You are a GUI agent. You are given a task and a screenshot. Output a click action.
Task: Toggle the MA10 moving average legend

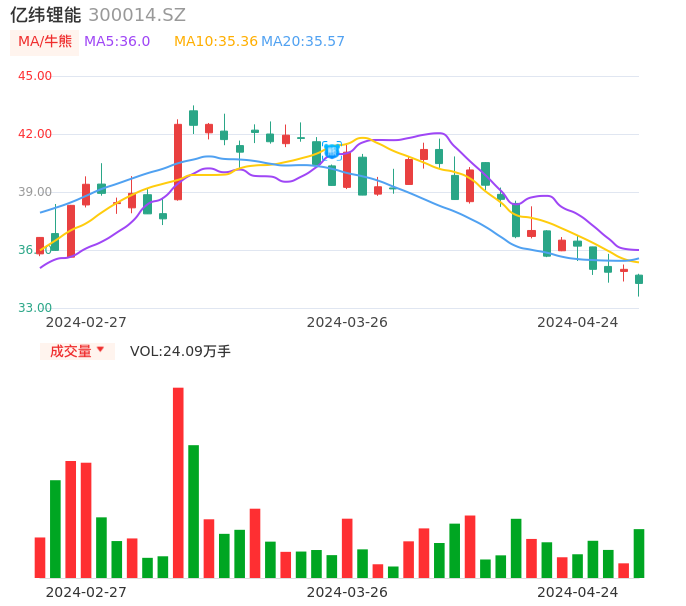click(215, 42)
